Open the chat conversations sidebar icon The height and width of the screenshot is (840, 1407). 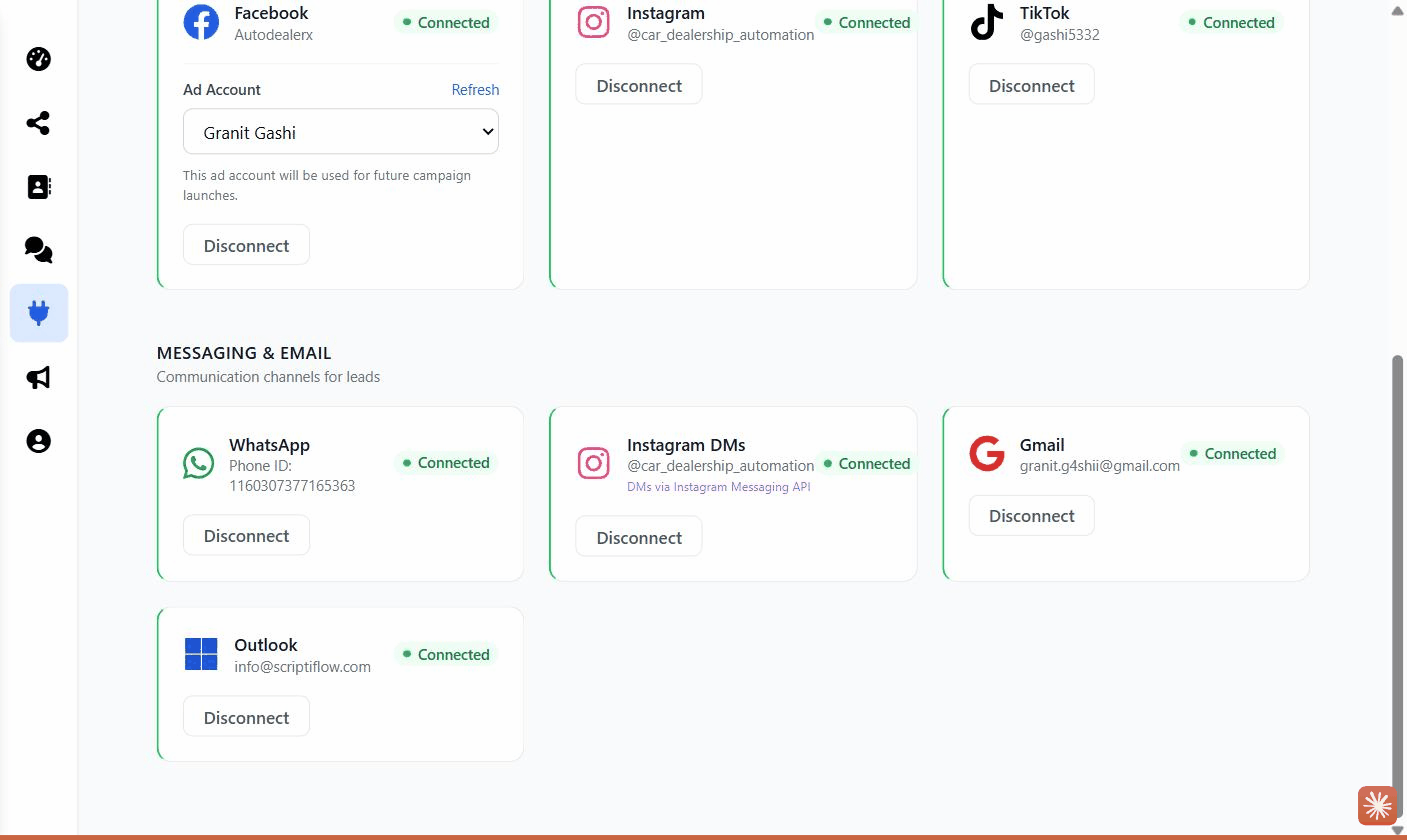click(x=38, y=250)
